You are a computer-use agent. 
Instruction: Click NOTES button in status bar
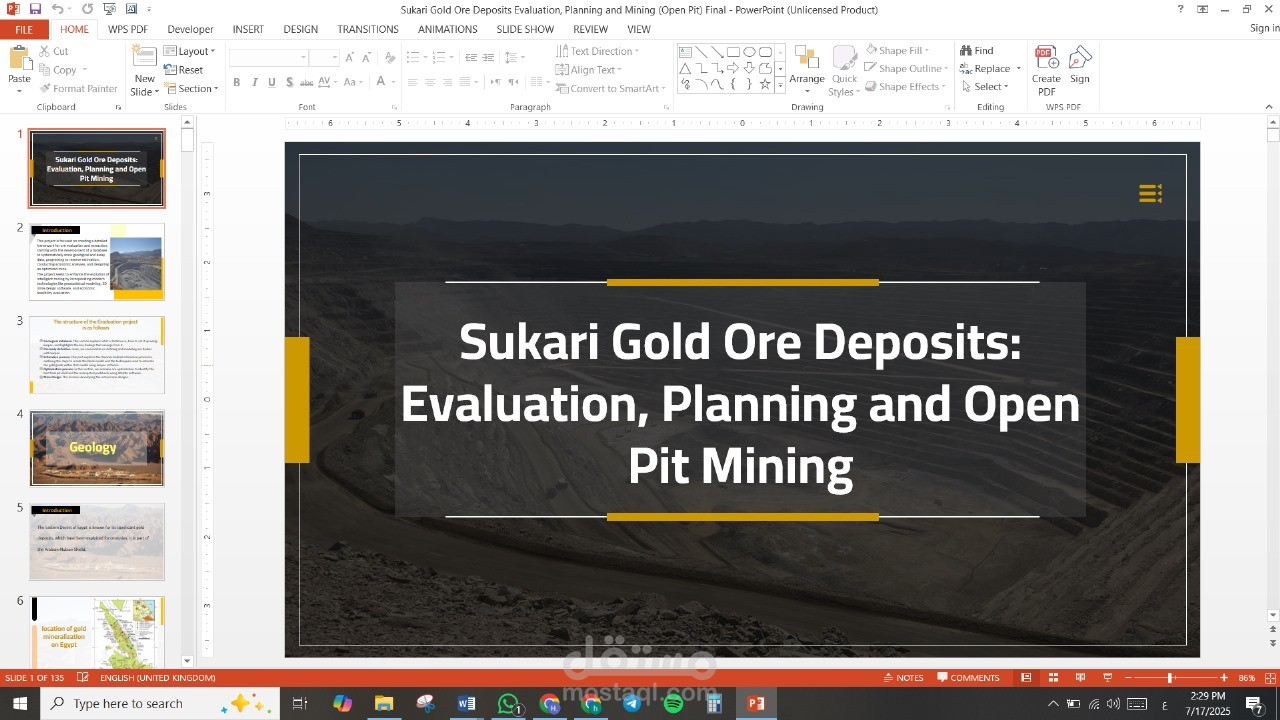pyautogui.click(x=904, y=678)
